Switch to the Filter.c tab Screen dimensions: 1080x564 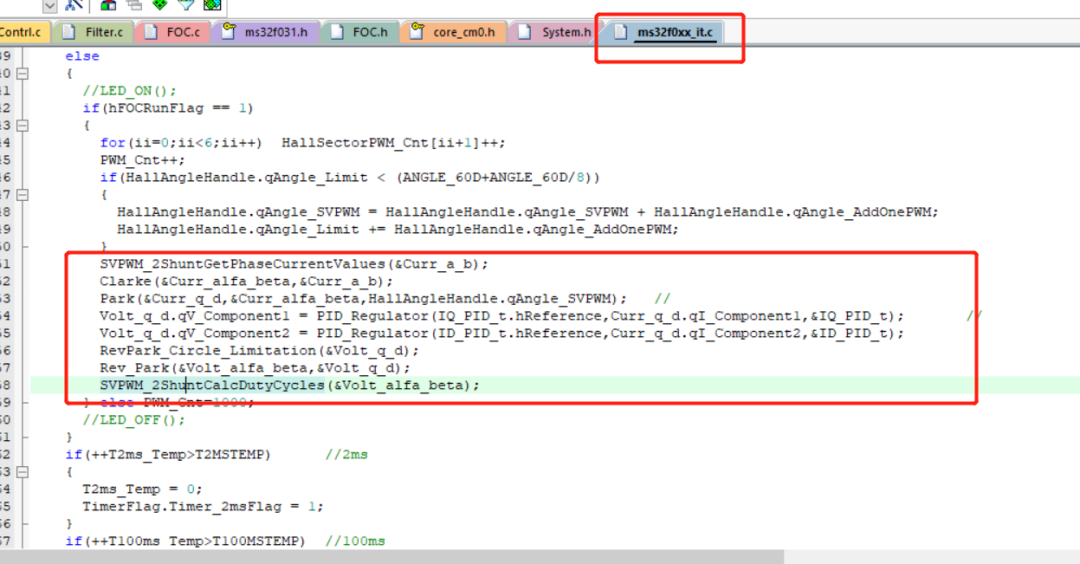coord(92,32)
